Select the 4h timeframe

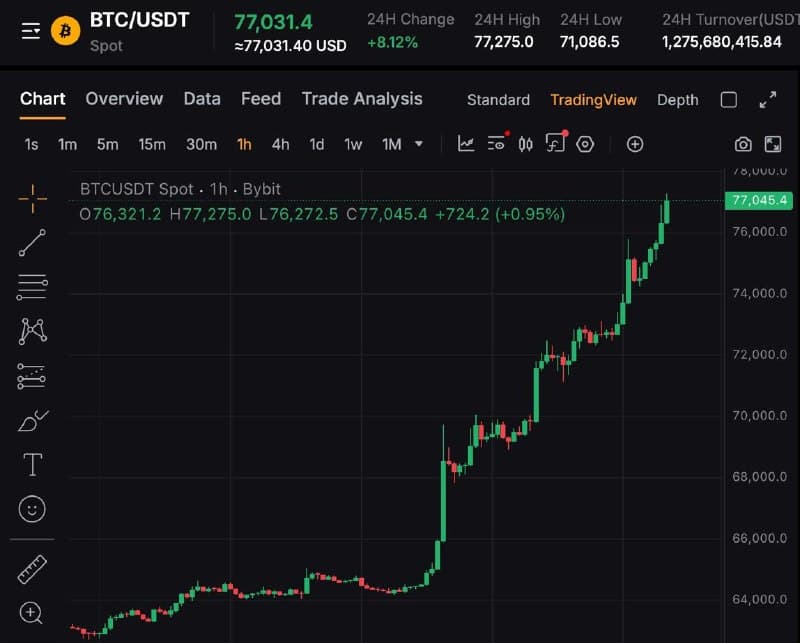click(x=281, y=144)
